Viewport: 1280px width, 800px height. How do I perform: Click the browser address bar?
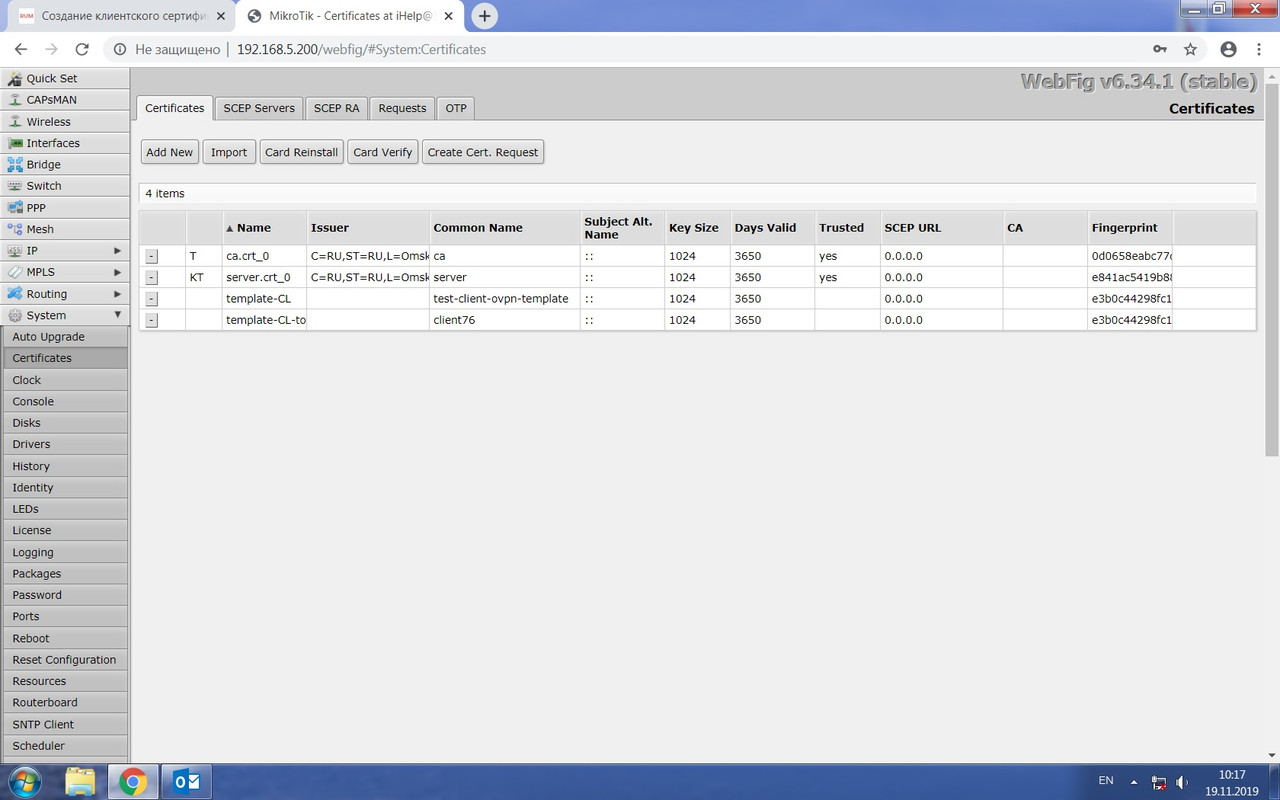click(x=640, y=49)
